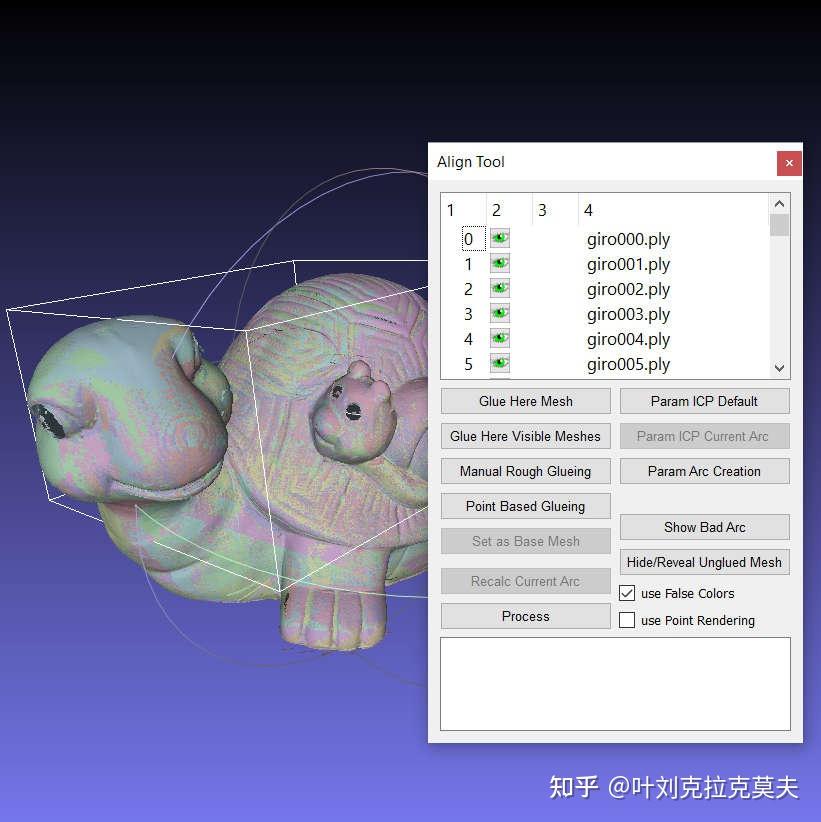Open Point Based Glueing

tap(525, 506)
